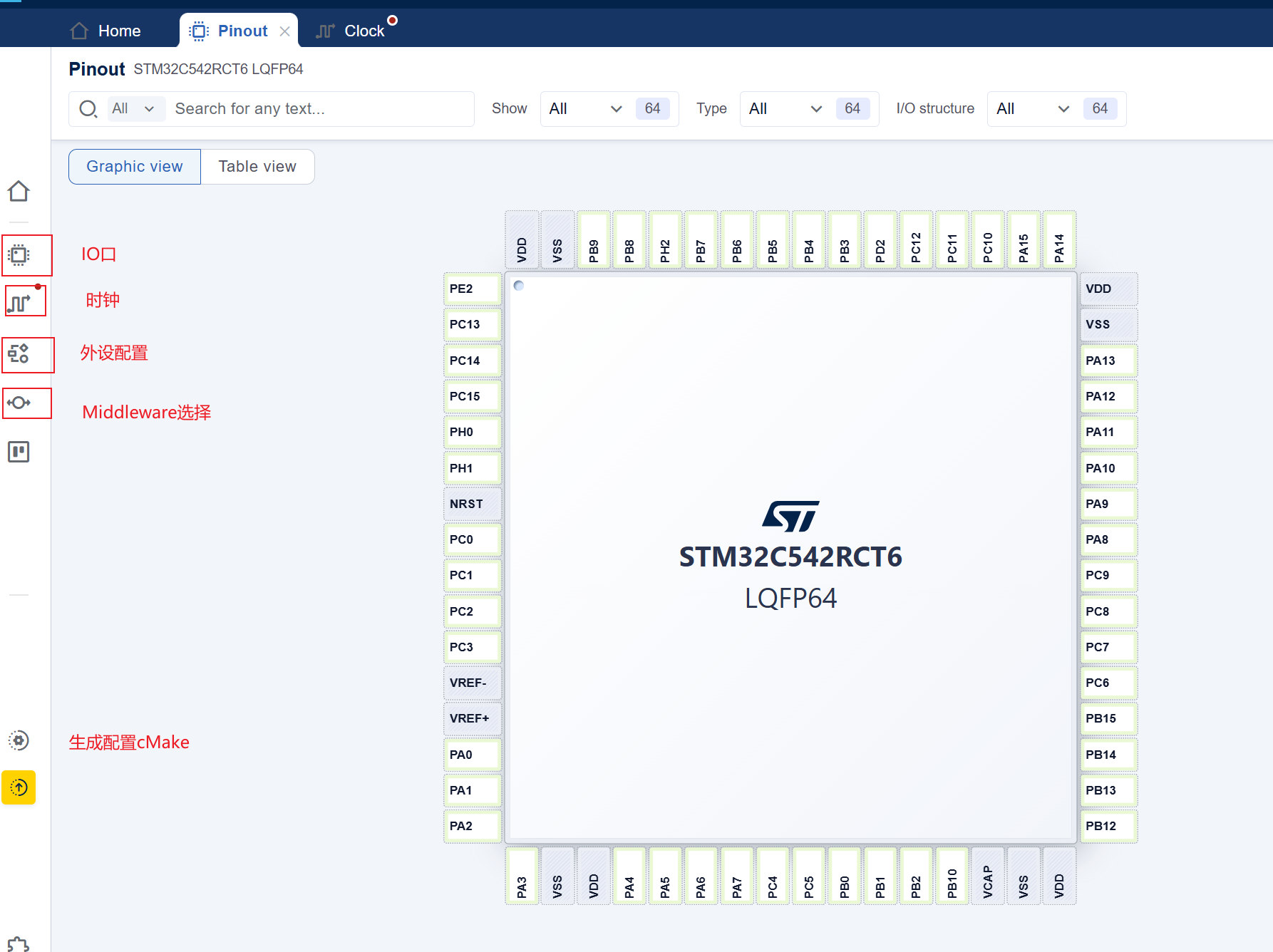1273x952 pixels.
Task: Click pin PA10
Action: coord(1109,468)
